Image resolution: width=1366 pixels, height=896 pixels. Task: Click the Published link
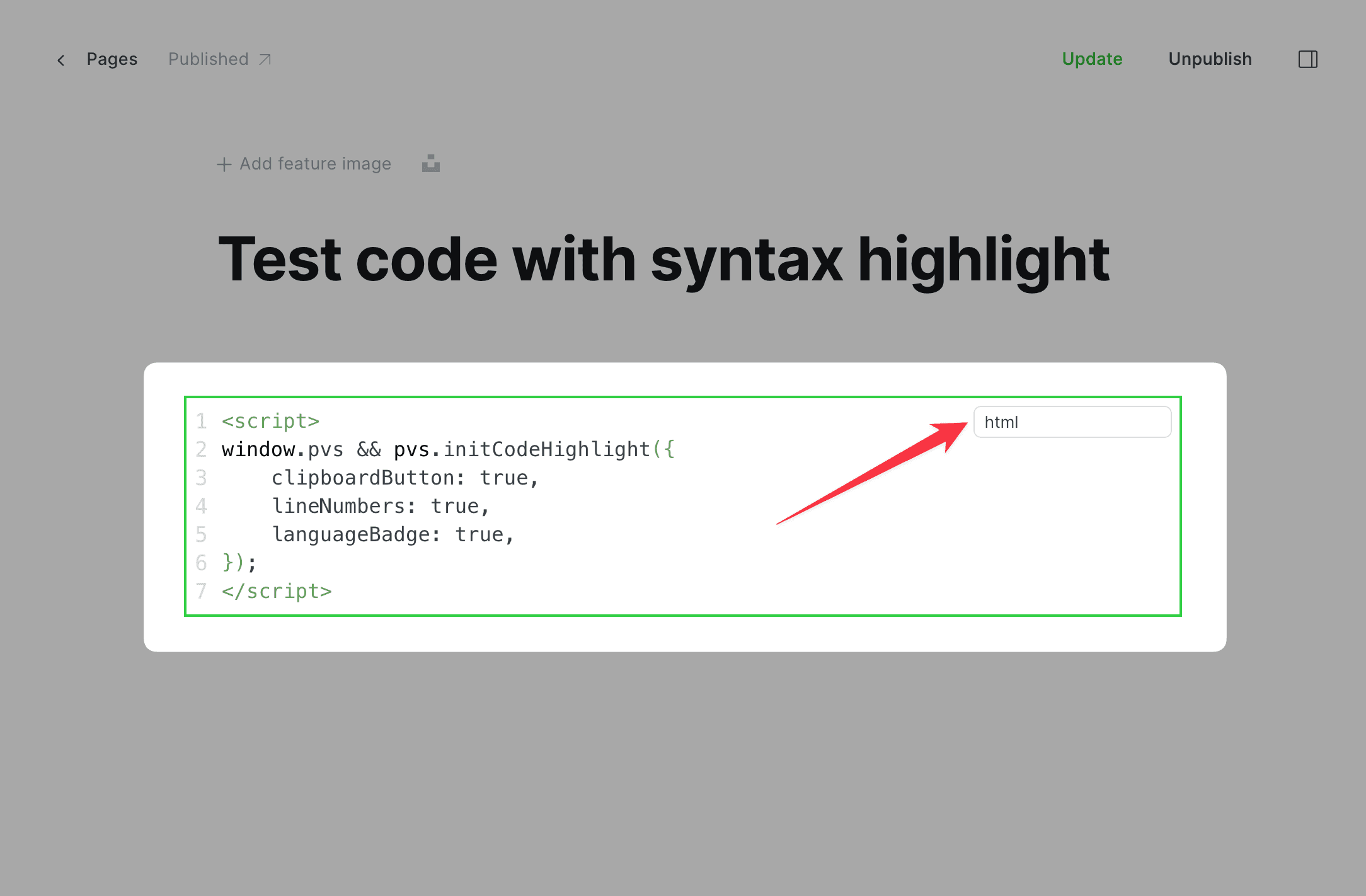(x=208, y=59)
